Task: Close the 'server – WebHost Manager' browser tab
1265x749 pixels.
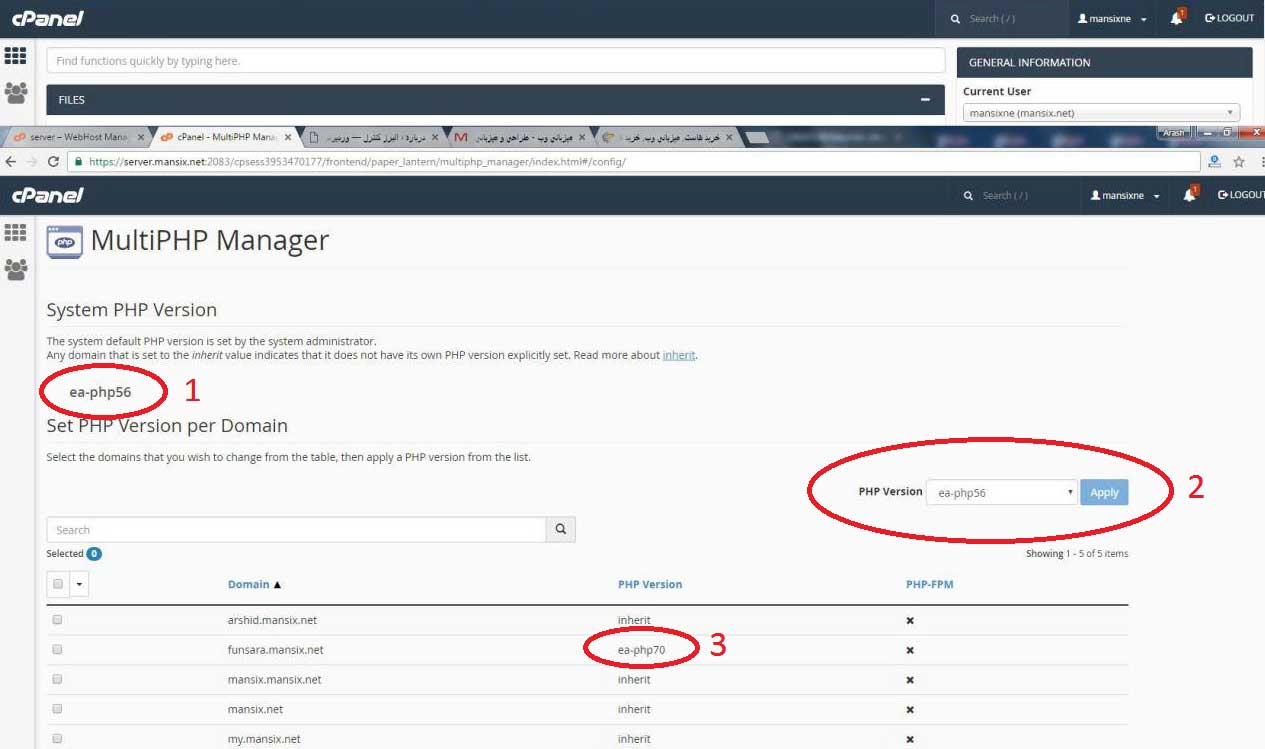Action: point(140,137)
